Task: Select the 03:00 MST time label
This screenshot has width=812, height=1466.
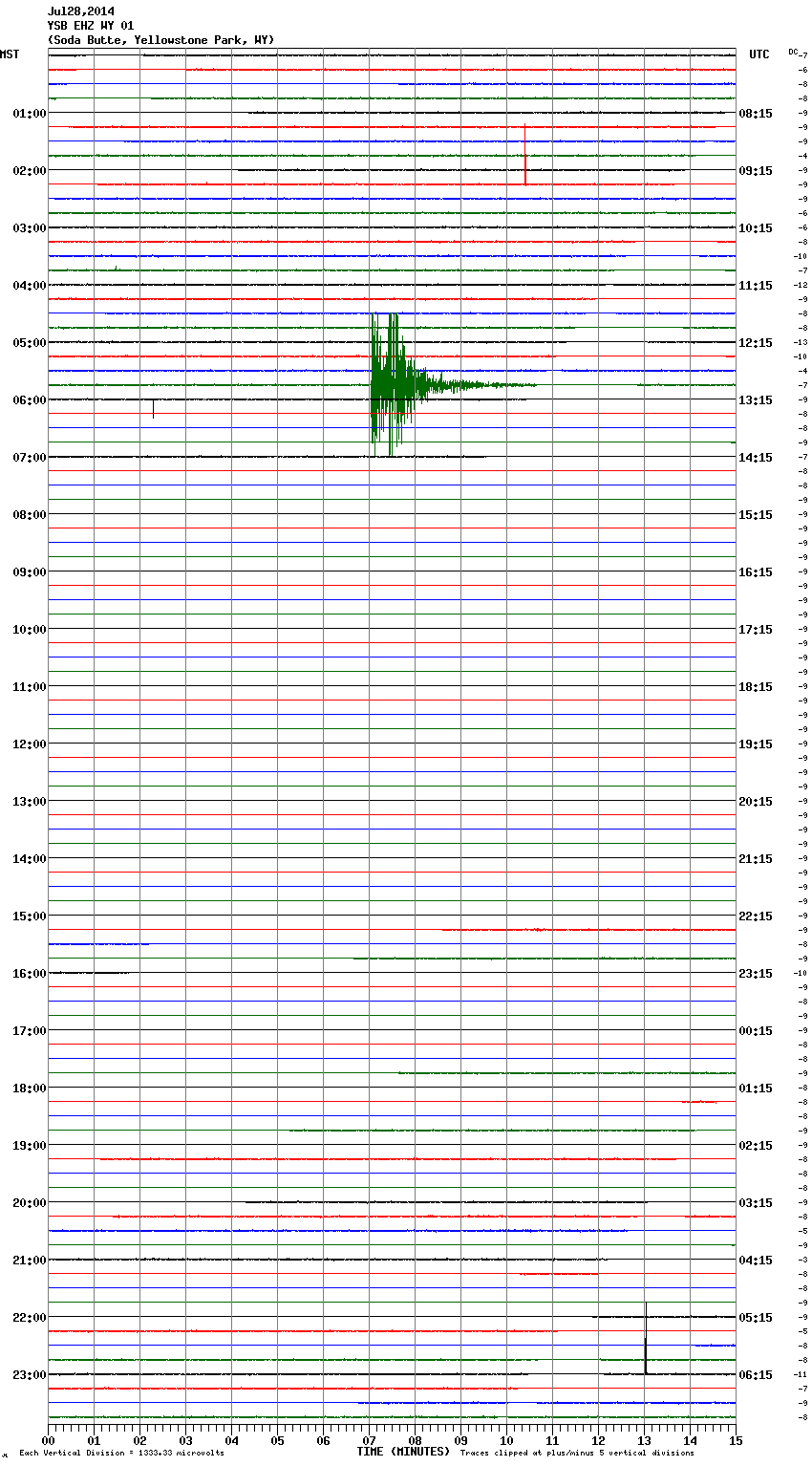Action: 30,228
